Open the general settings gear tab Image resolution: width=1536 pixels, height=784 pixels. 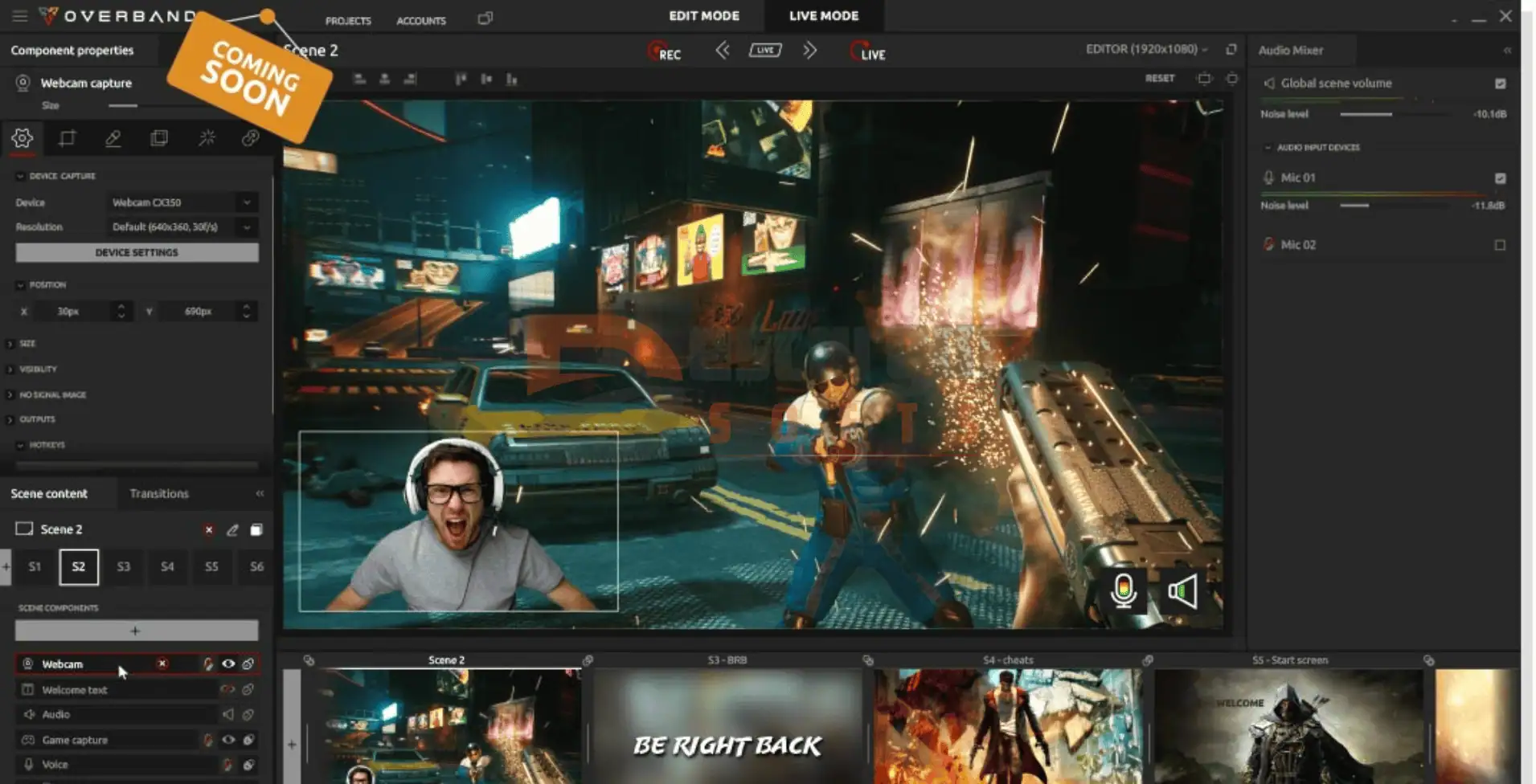click(23, 138)
